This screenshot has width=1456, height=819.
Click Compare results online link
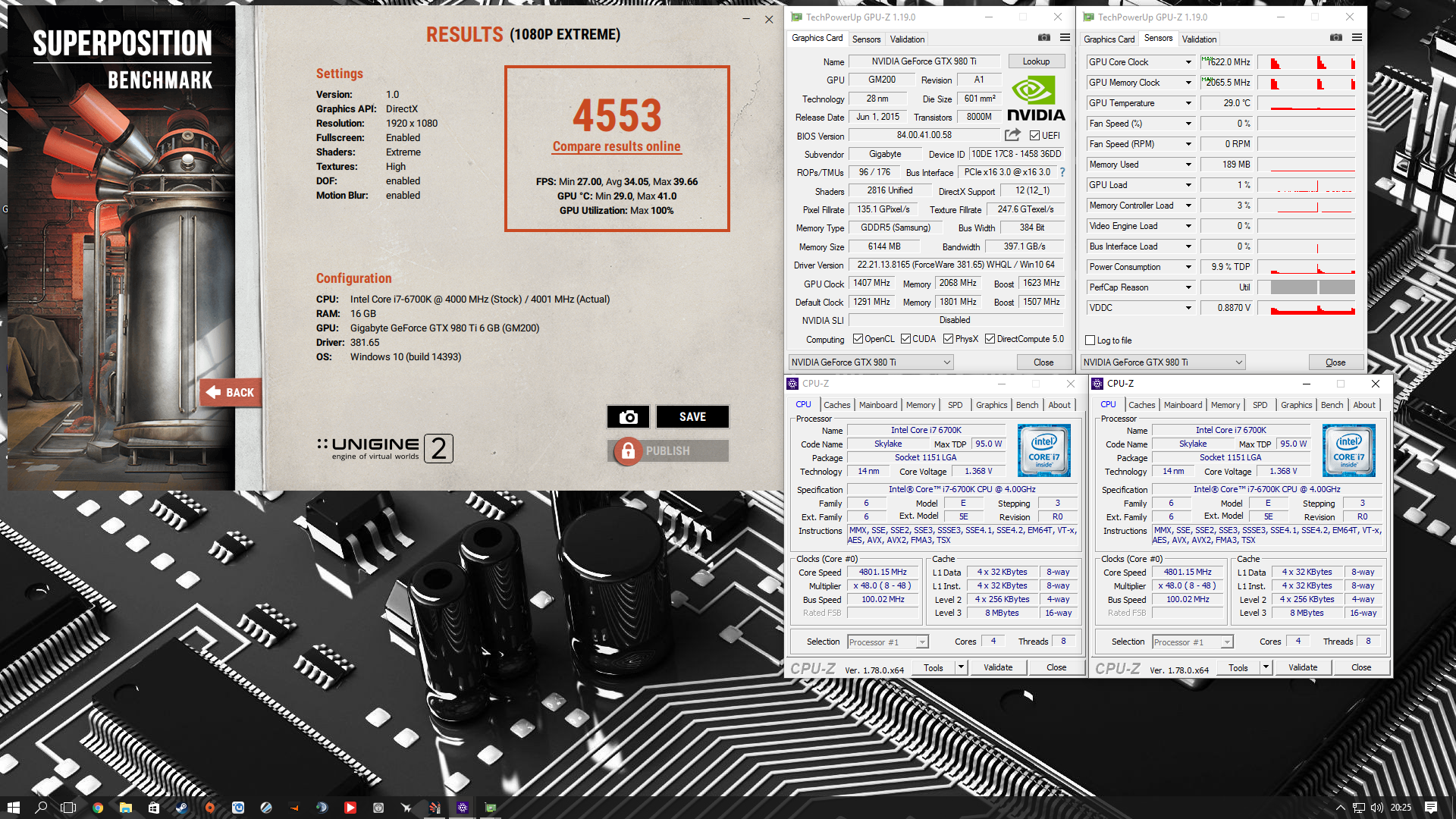[617, 146]
